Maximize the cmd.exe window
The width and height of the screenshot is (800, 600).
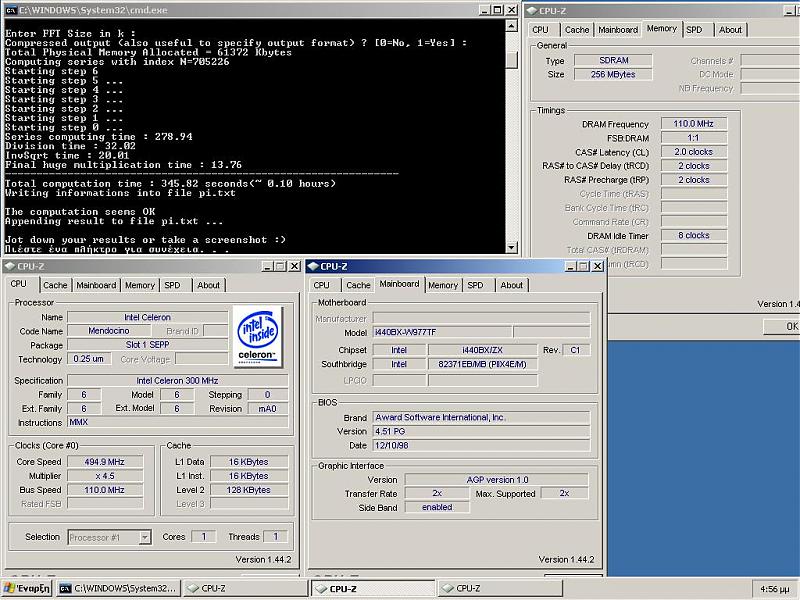coord(497,10)
